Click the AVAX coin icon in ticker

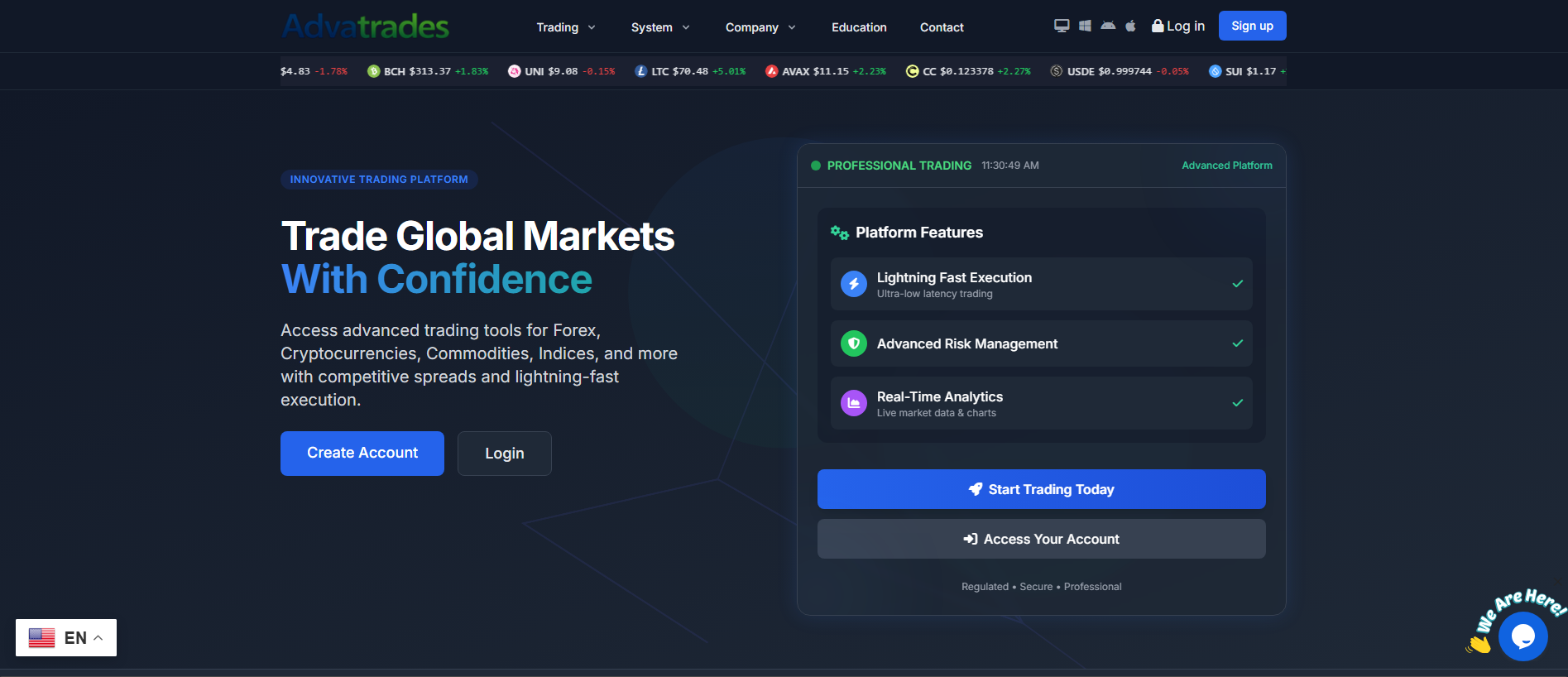[x=772, y=71]
